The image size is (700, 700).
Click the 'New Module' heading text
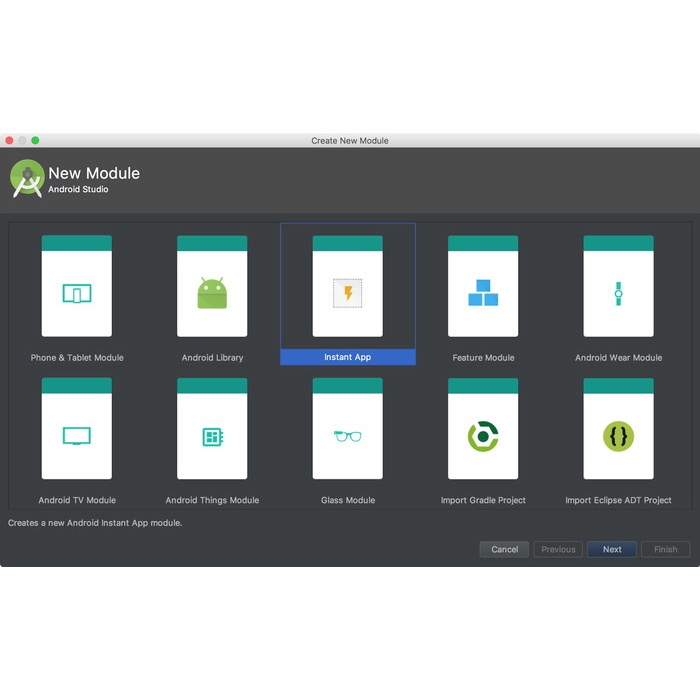[94, 173]
